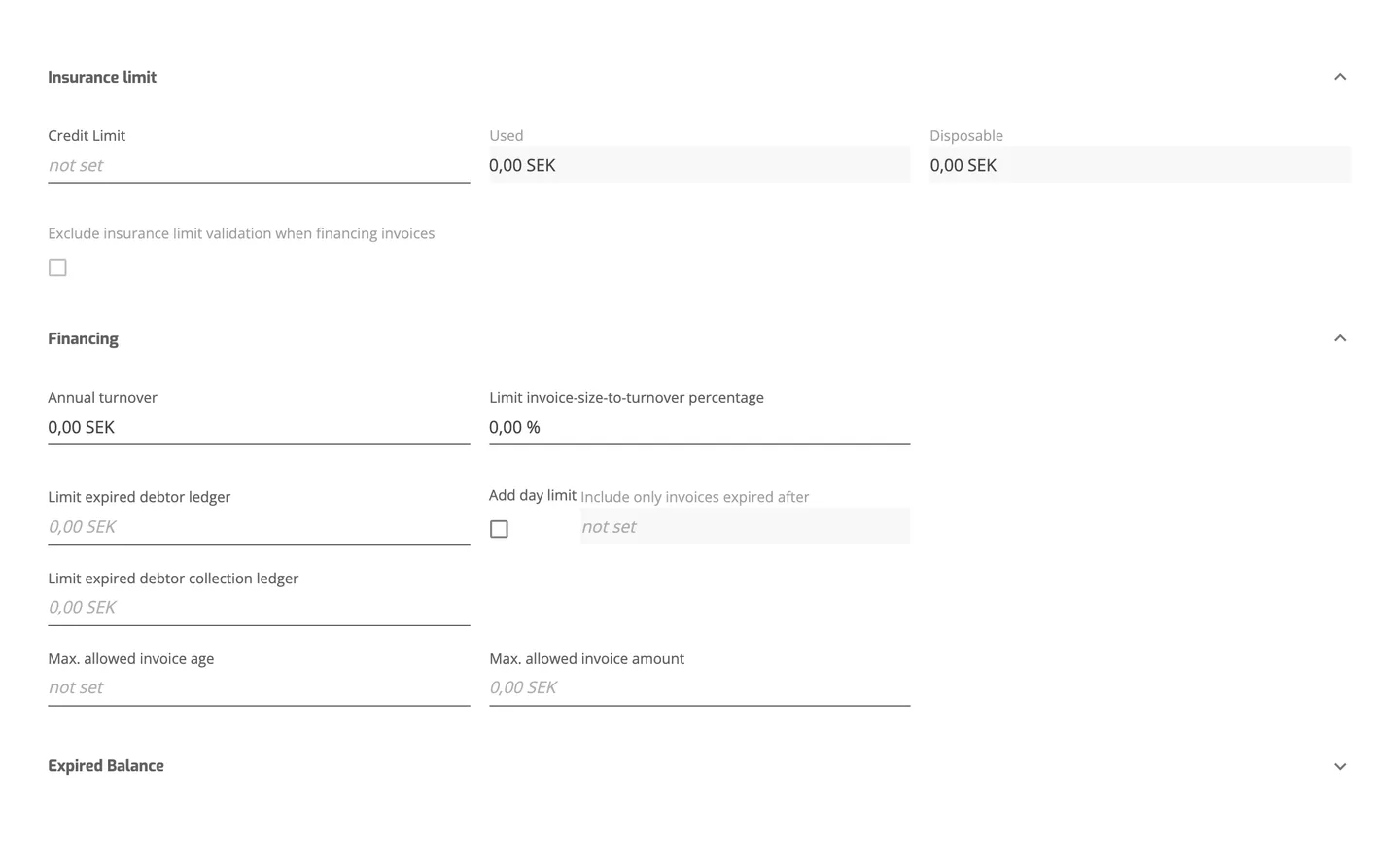1400x842 pixels.
Task: Click the Insurance limit heading
Action: (102, 77)
